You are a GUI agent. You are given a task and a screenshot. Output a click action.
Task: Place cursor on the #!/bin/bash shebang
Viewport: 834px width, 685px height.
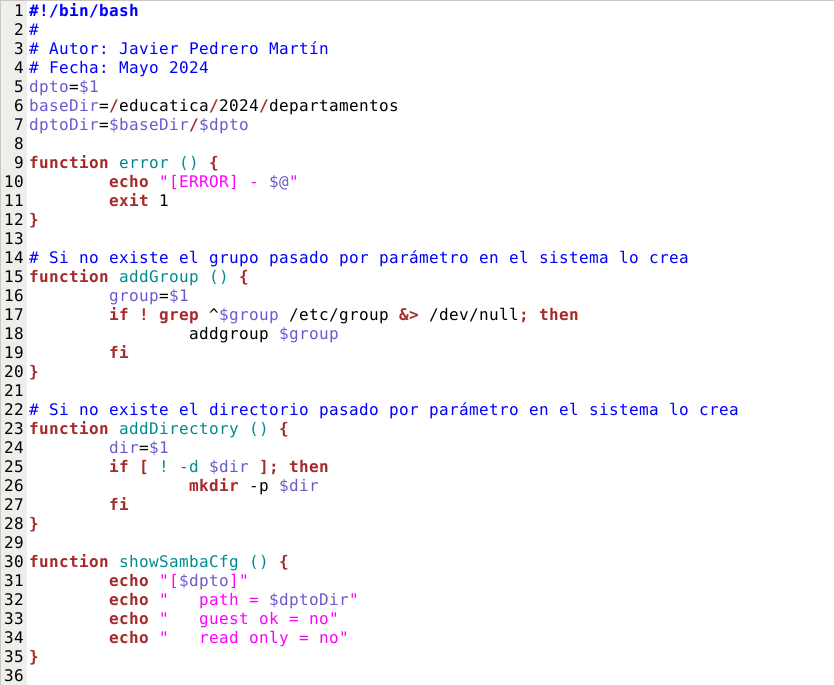pyautogui.click(x=84, y=11)
